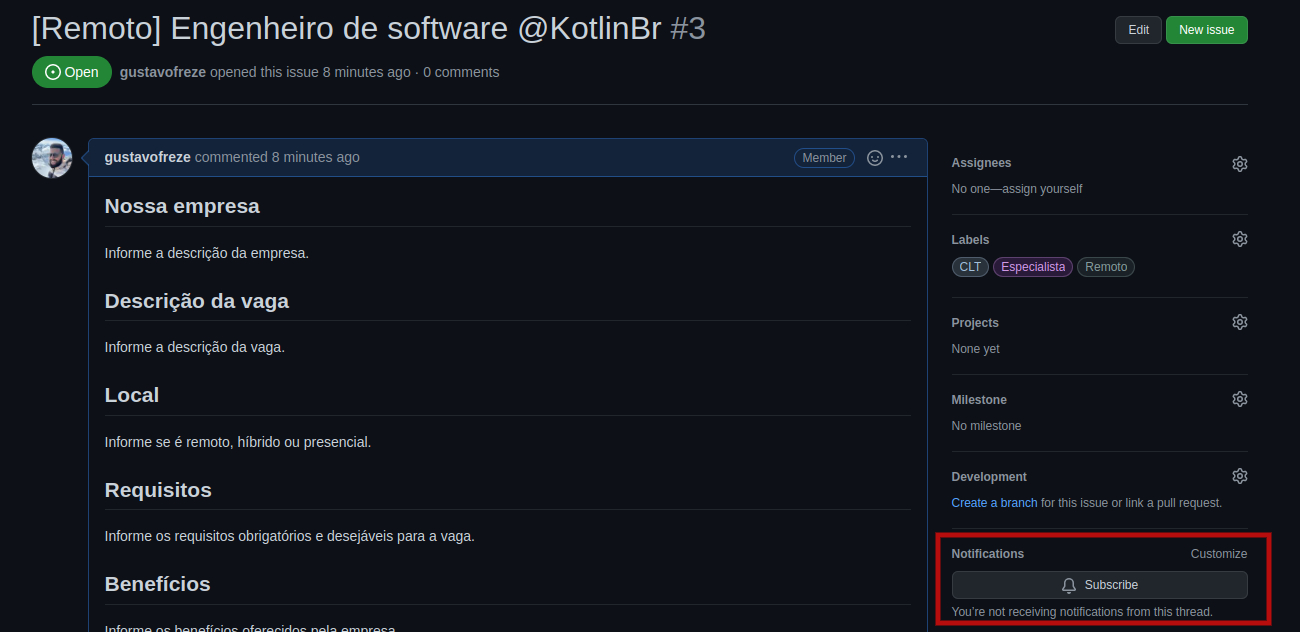Click the 'Local' heading
Image resolution: width=1300 pixels, height=632 pixels.
(132, 395)
